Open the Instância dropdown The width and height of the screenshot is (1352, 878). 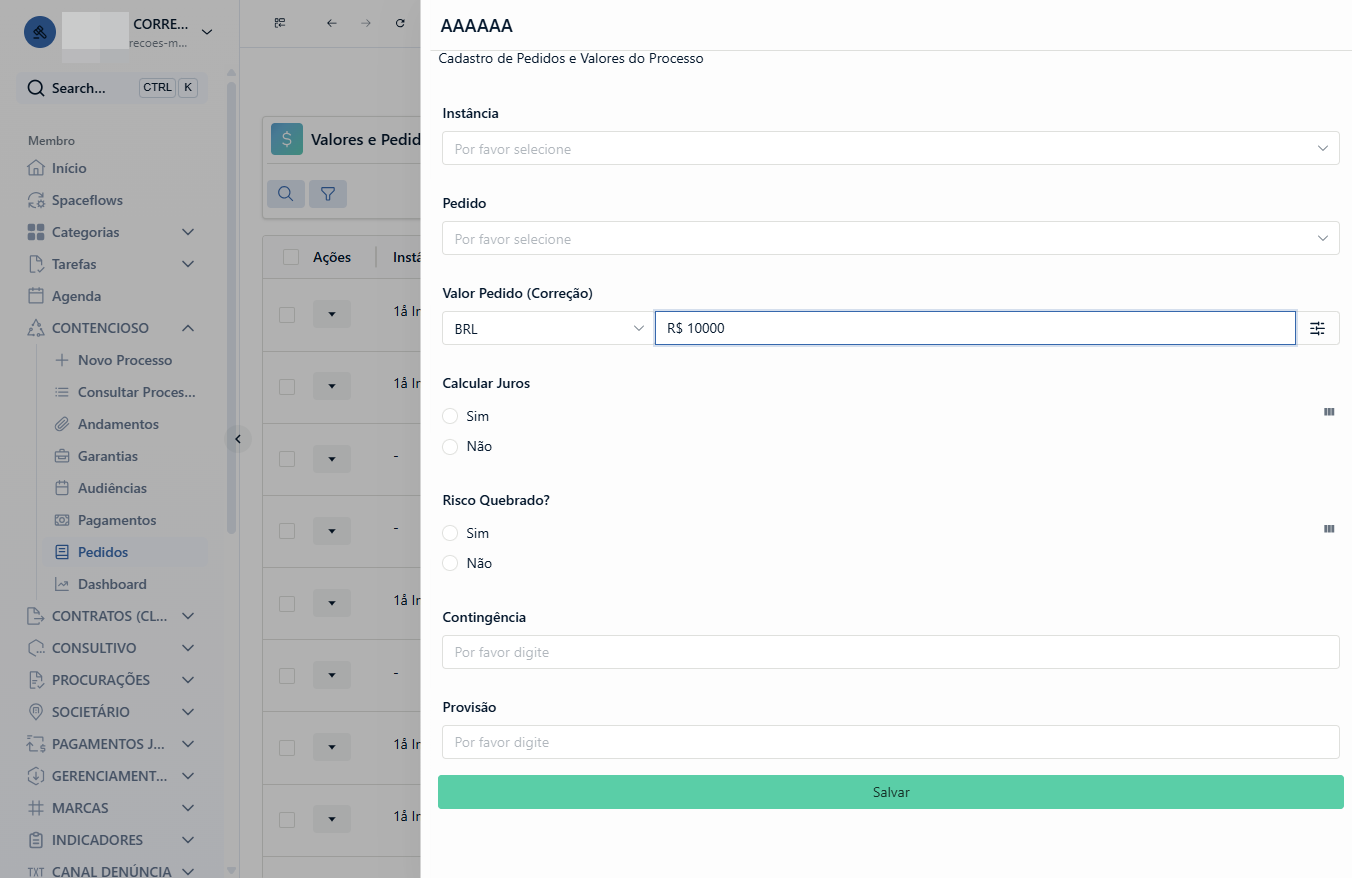pyautogui.click(x=891, y=148)
